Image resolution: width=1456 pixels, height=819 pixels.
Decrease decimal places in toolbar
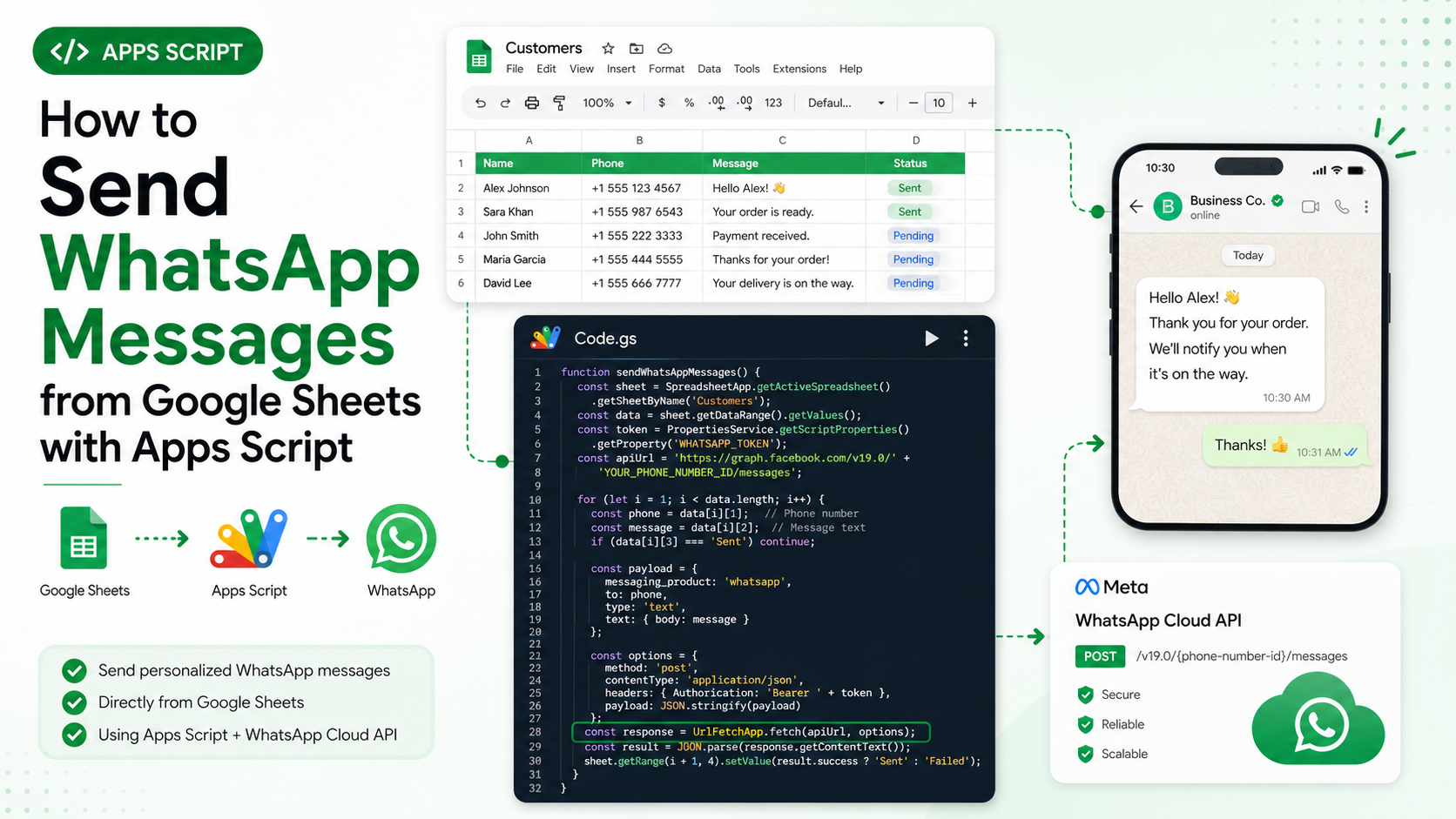[717, 103]
